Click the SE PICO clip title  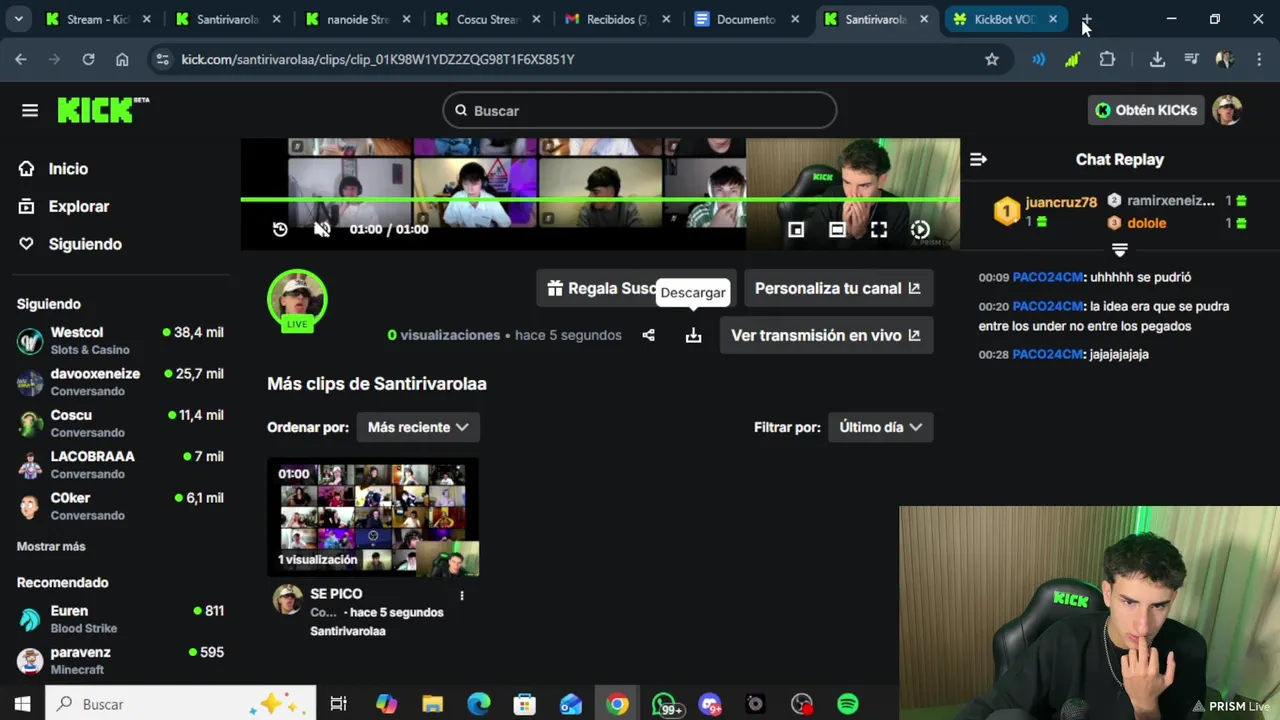(336, 594)
